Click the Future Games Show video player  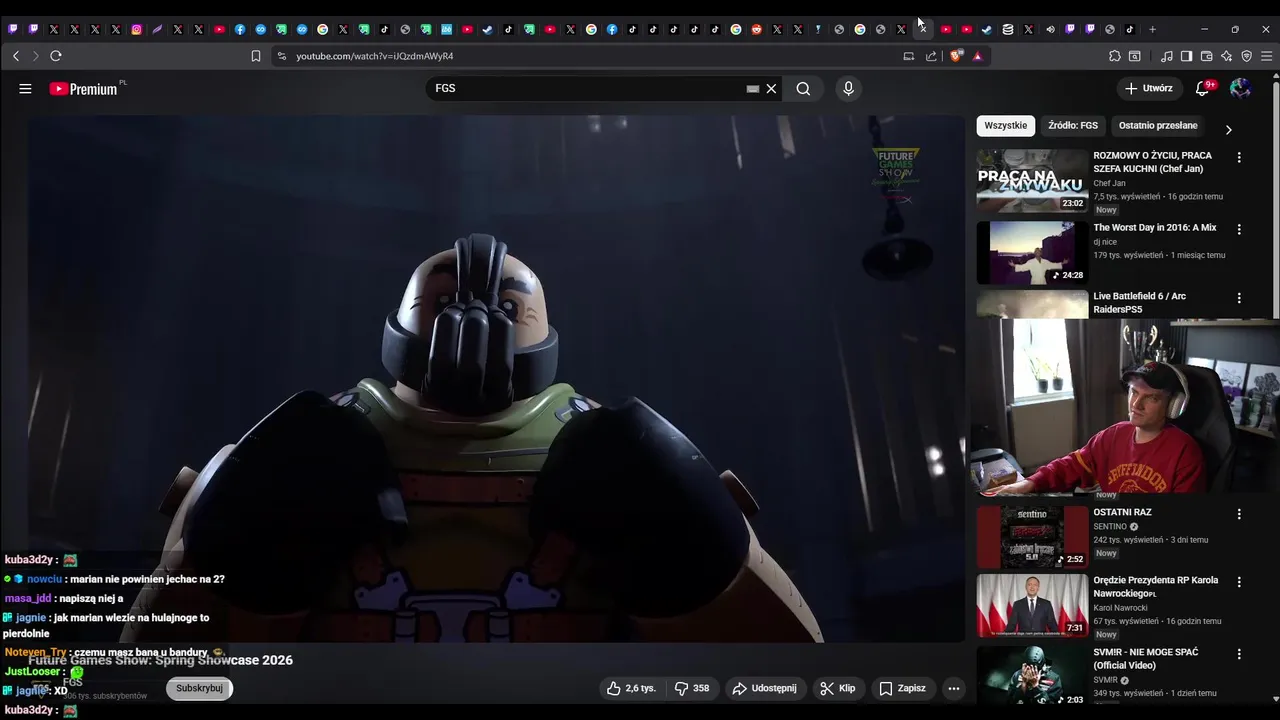coord(495,378)
